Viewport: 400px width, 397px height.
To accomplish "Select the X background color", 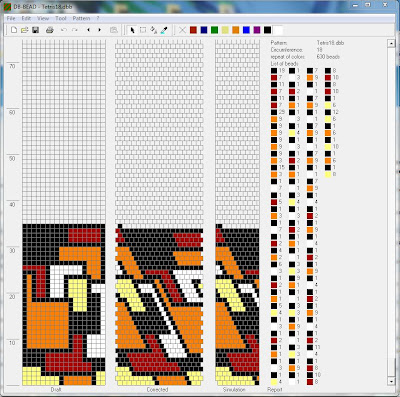I will point(182,30).
